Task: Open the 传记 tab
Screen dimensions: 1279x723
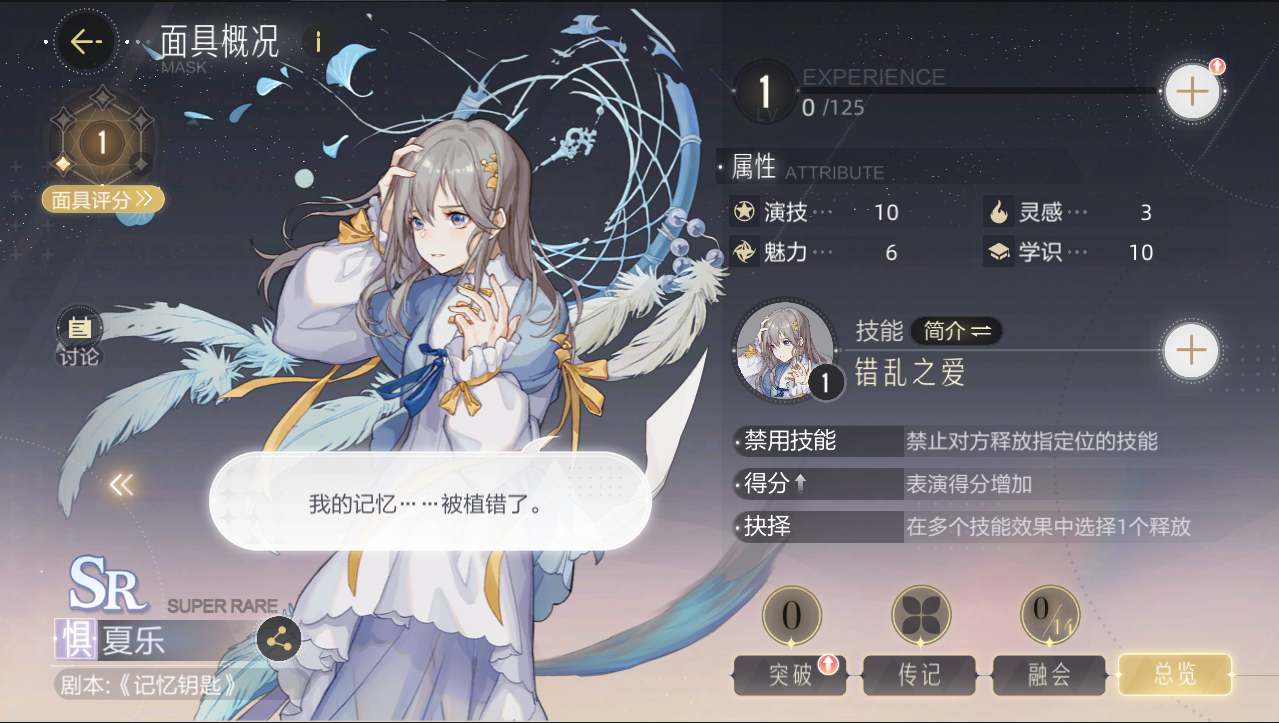Action: 919,675
